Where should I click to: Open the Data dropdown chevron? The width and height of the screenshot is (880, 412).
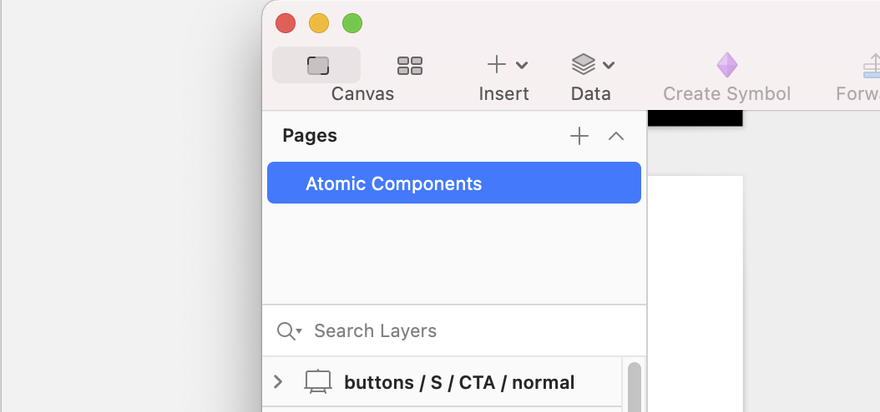[x=608, y=66]
